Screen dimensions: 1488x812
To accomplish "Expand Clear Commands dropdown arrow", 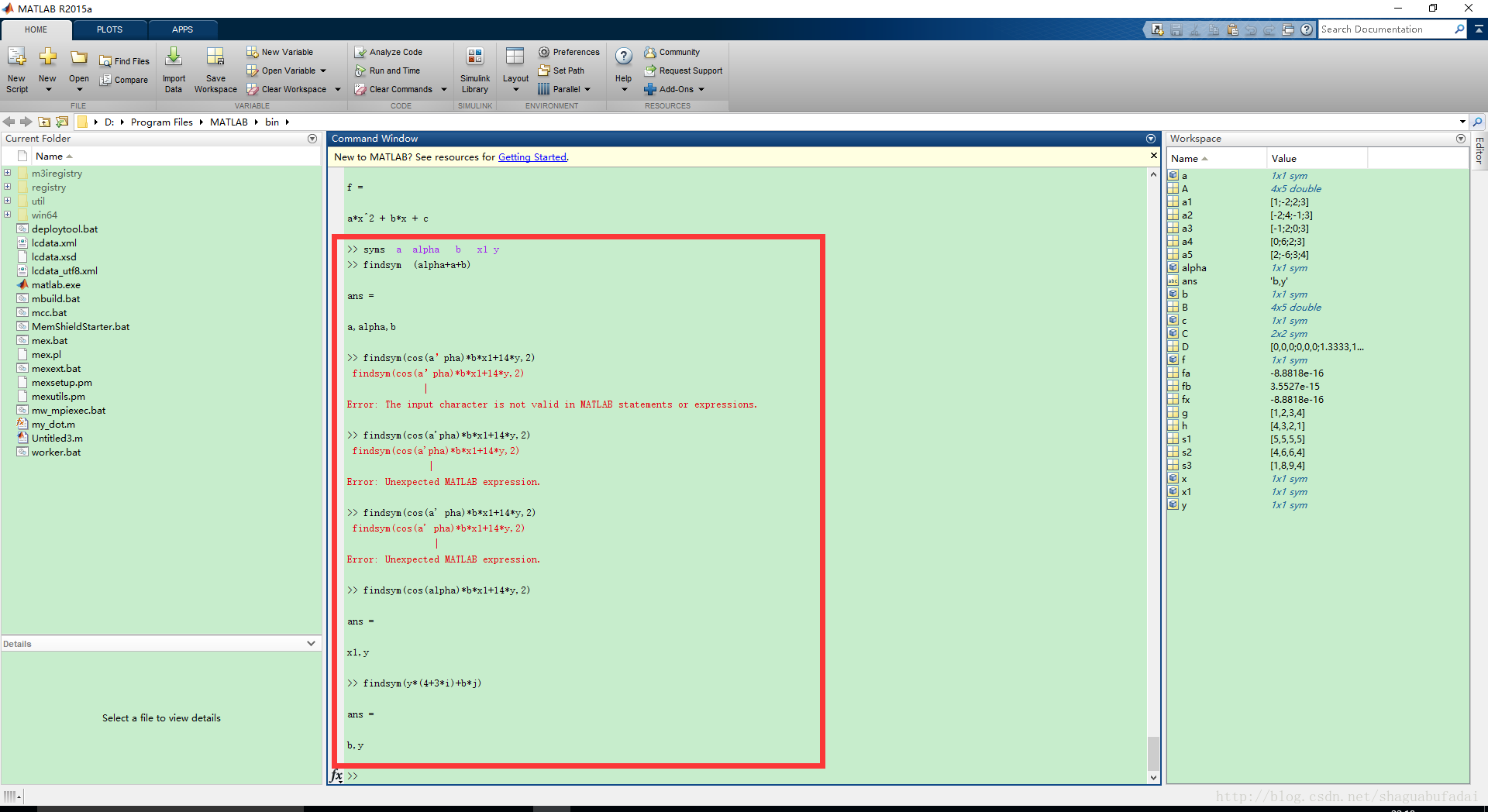I will [x=444, y=89].
